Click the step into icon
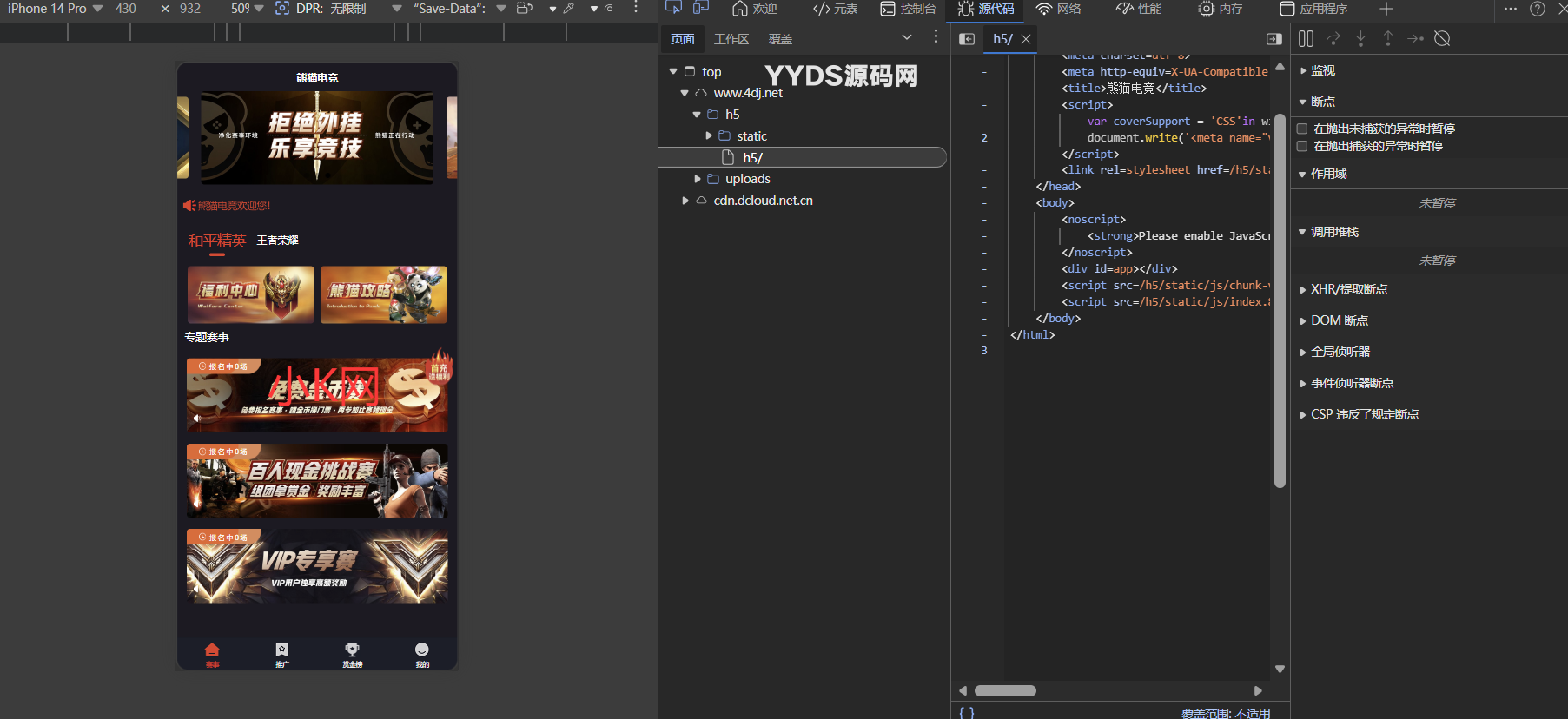 coord(1361,39)
